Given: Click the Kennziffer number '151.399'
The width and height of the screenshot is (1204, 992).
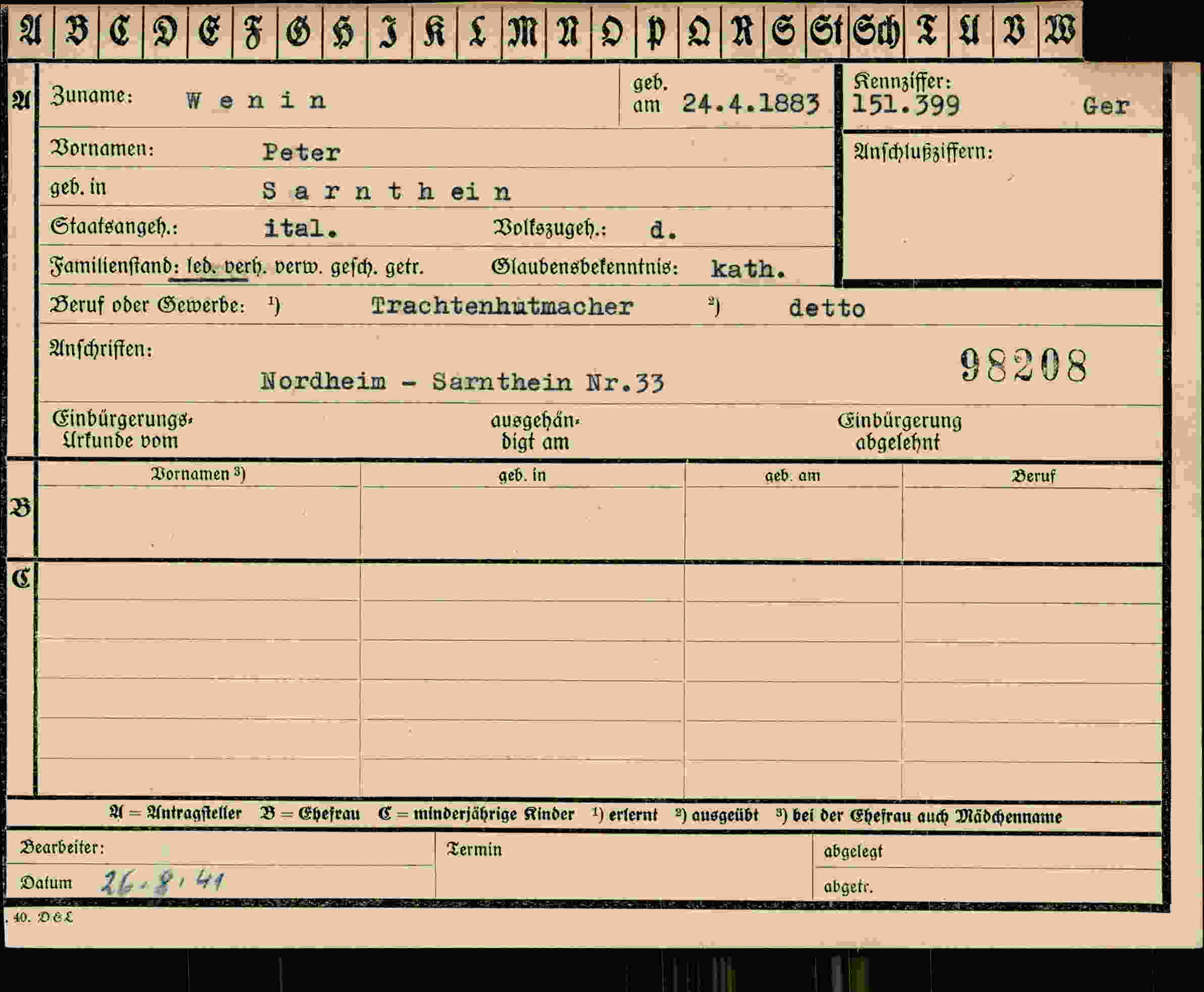Looking at the screenshot, I should click(905, 105).
